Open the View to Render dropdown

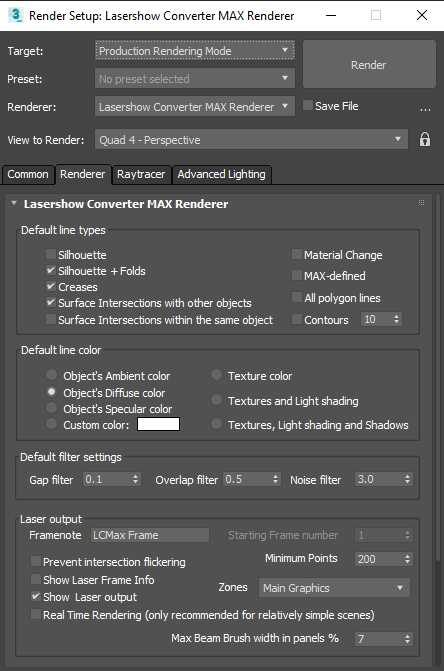(251, 140)
